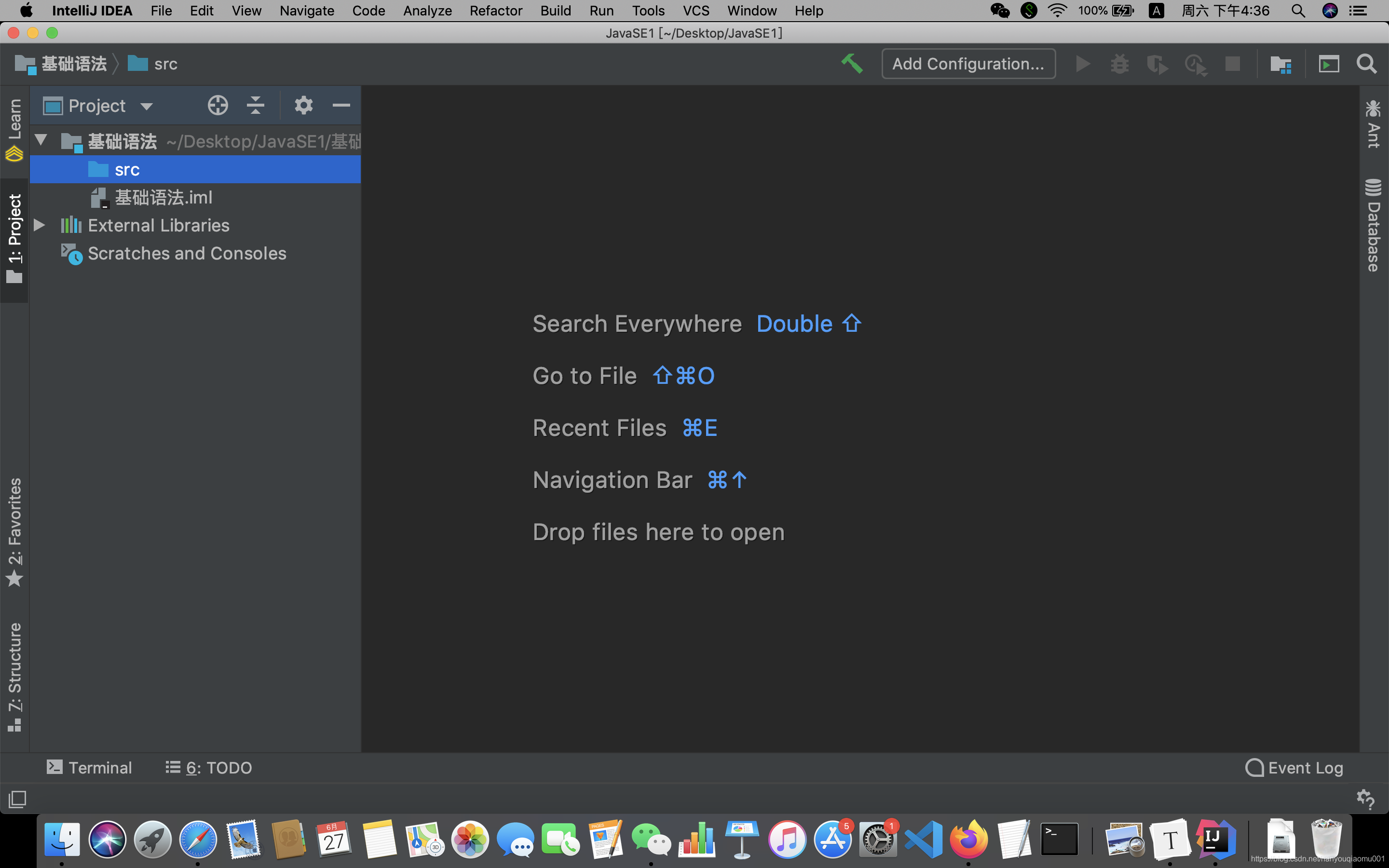Expand the 基础语法 project root node

41,140
